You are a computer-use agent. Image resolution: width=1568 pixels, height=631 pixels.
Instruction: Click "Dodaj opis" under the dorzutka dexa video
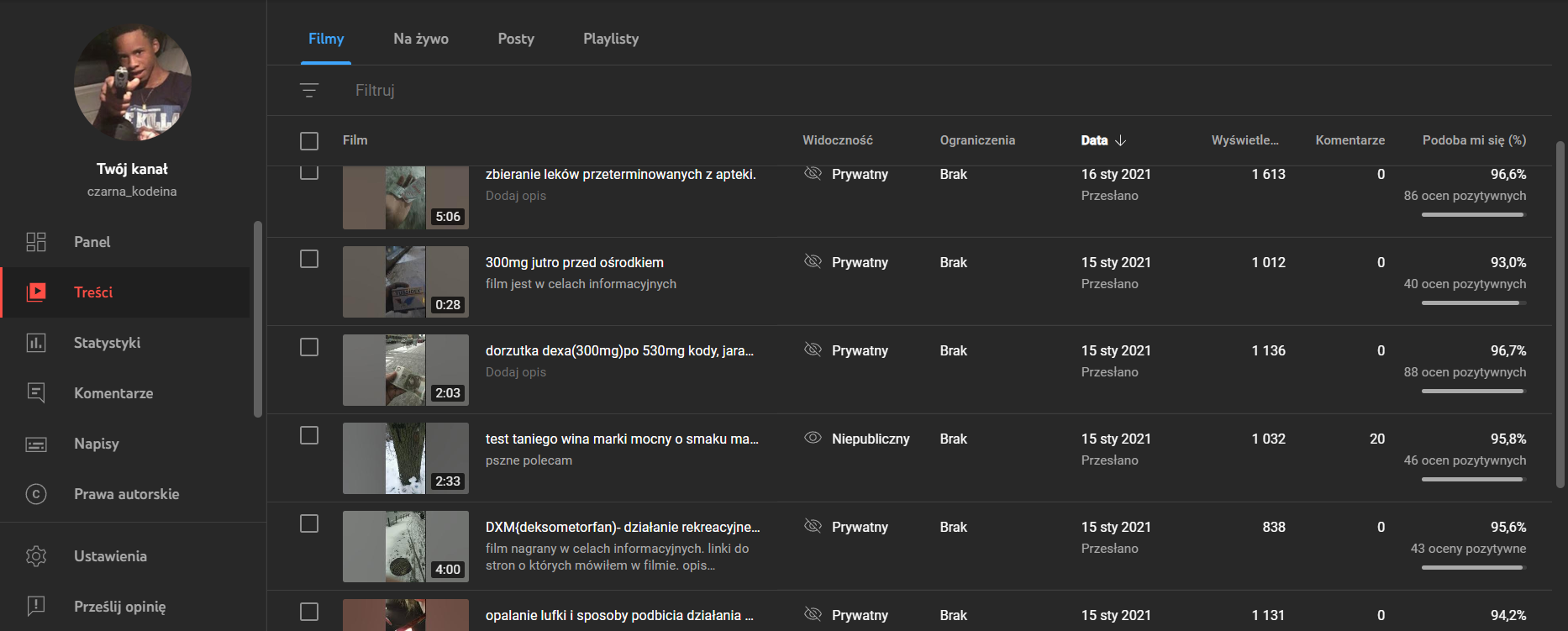[x=516, y=372]
